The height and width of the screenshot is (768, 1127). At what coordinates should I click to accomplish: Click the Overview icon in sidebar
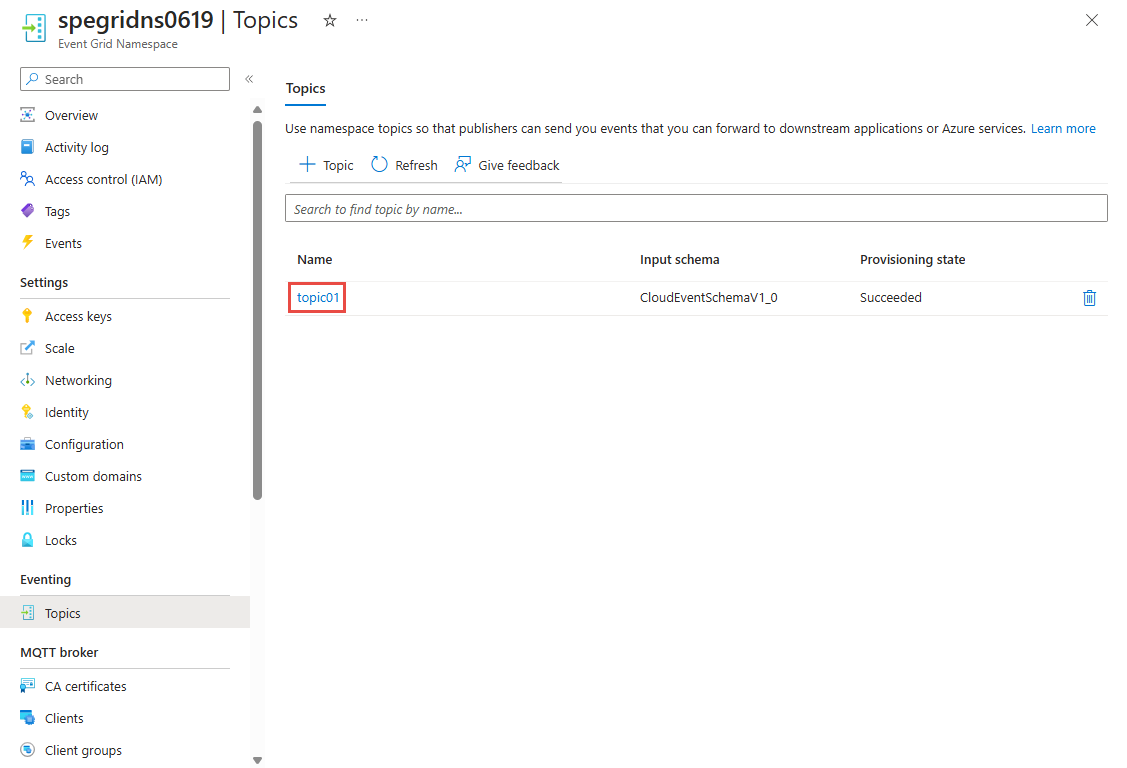click(27, 115)
